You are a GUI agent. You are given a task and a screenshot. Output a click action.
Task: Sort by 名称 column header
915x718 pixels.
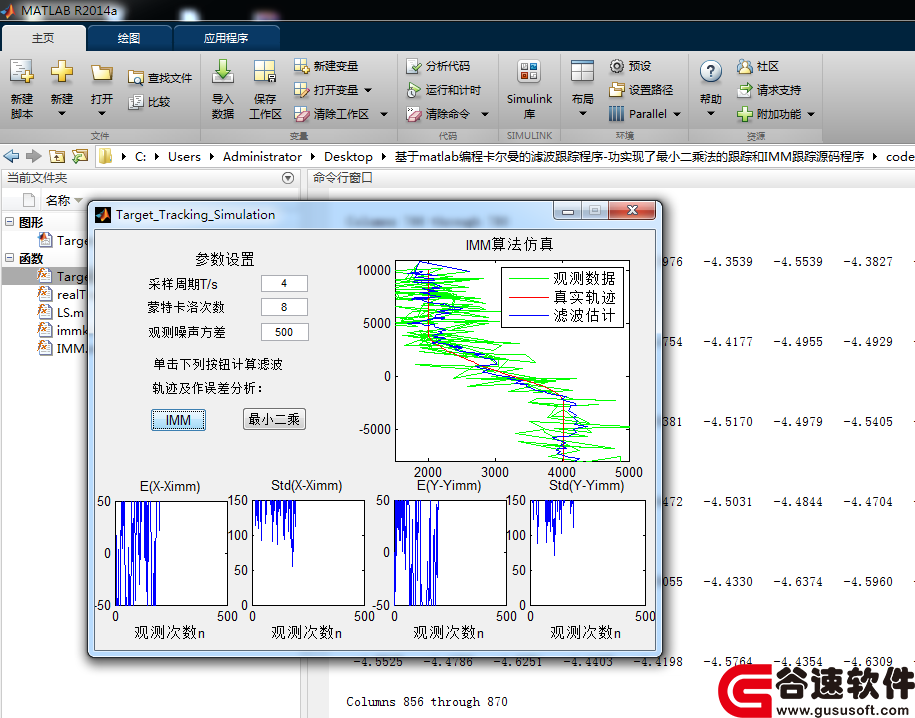58,200
